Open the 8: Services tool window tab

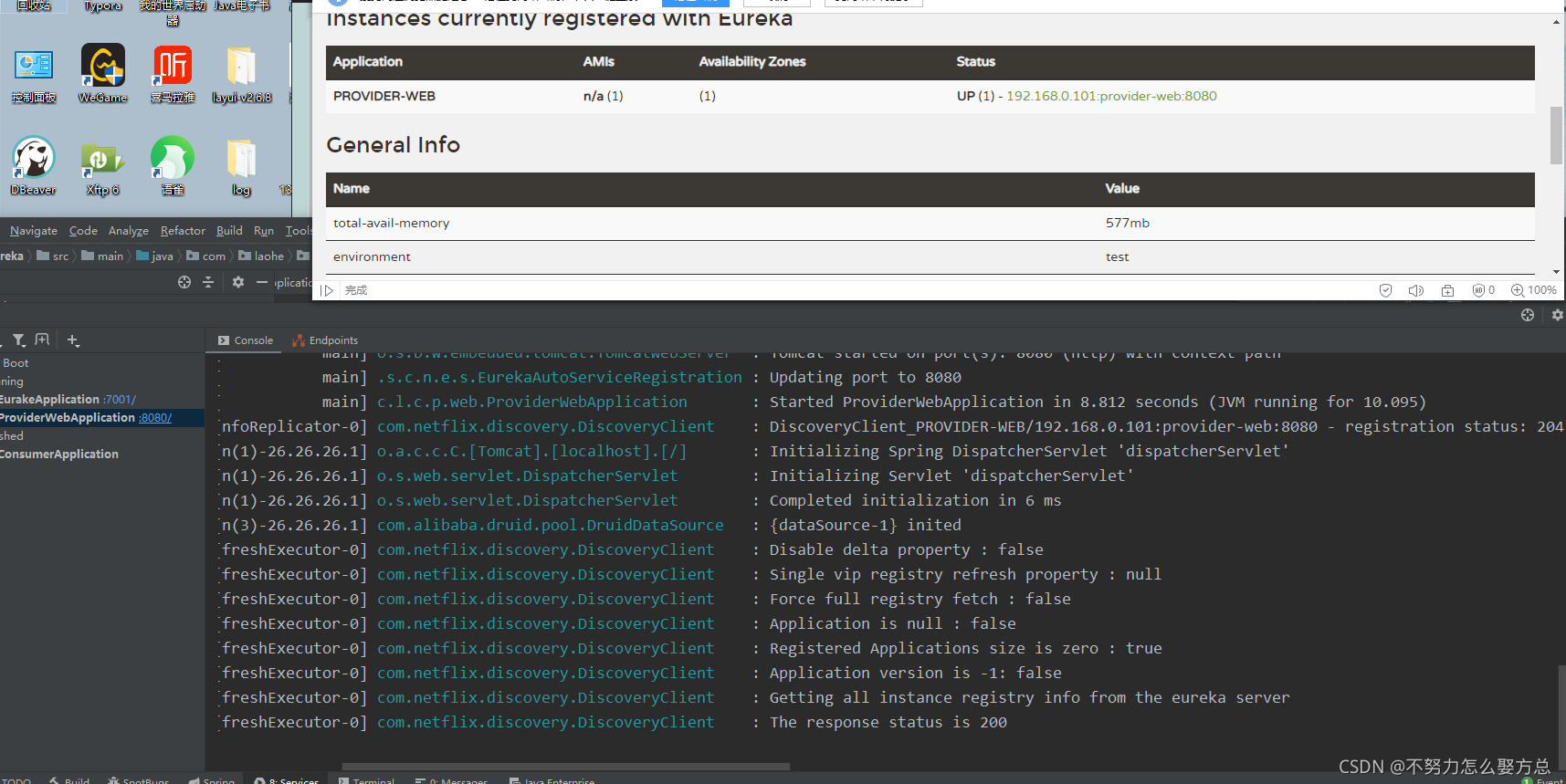click(287, 780)
